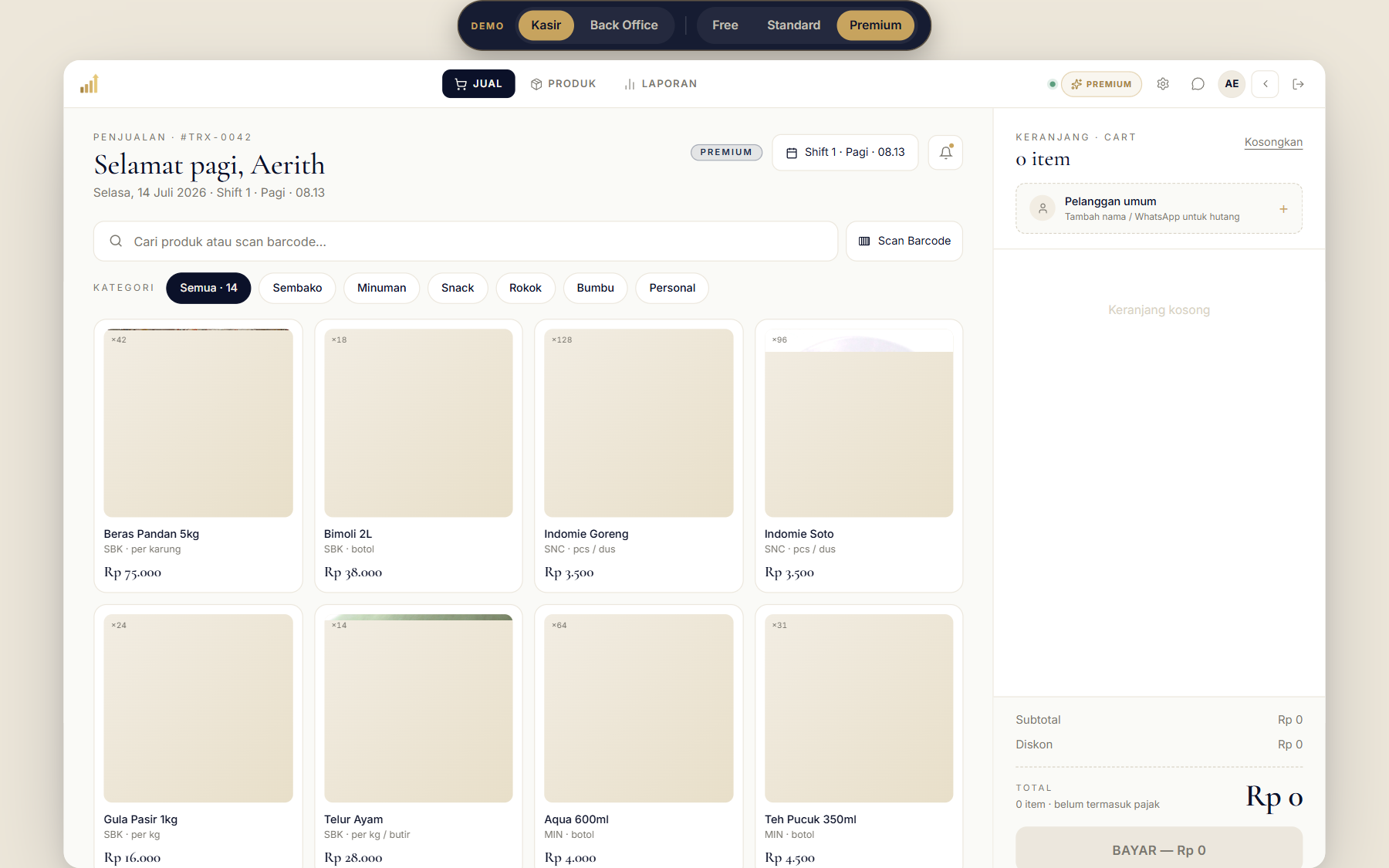
Task: Click the search magnifier icon
Action: tap(116, 241)
